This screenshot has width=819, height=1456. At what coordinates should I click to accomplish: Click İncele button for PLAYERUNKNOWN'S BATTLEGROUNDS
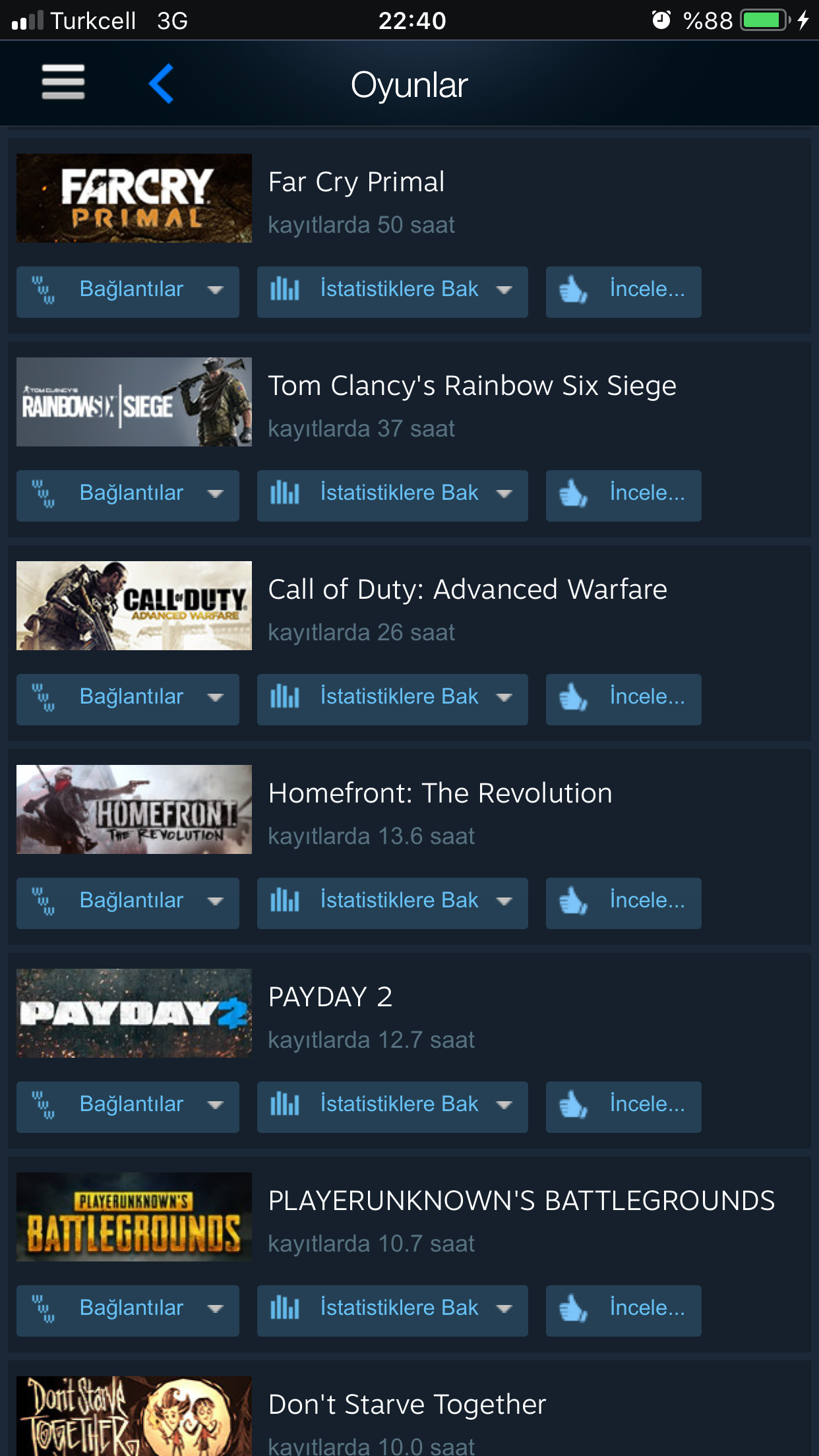[624, 1311]
